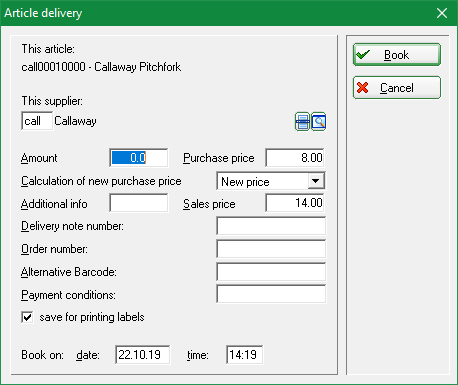Click the supplier list icon
Image resolution: width=458 pixels, height=385 pixels.
pos(302,122)
